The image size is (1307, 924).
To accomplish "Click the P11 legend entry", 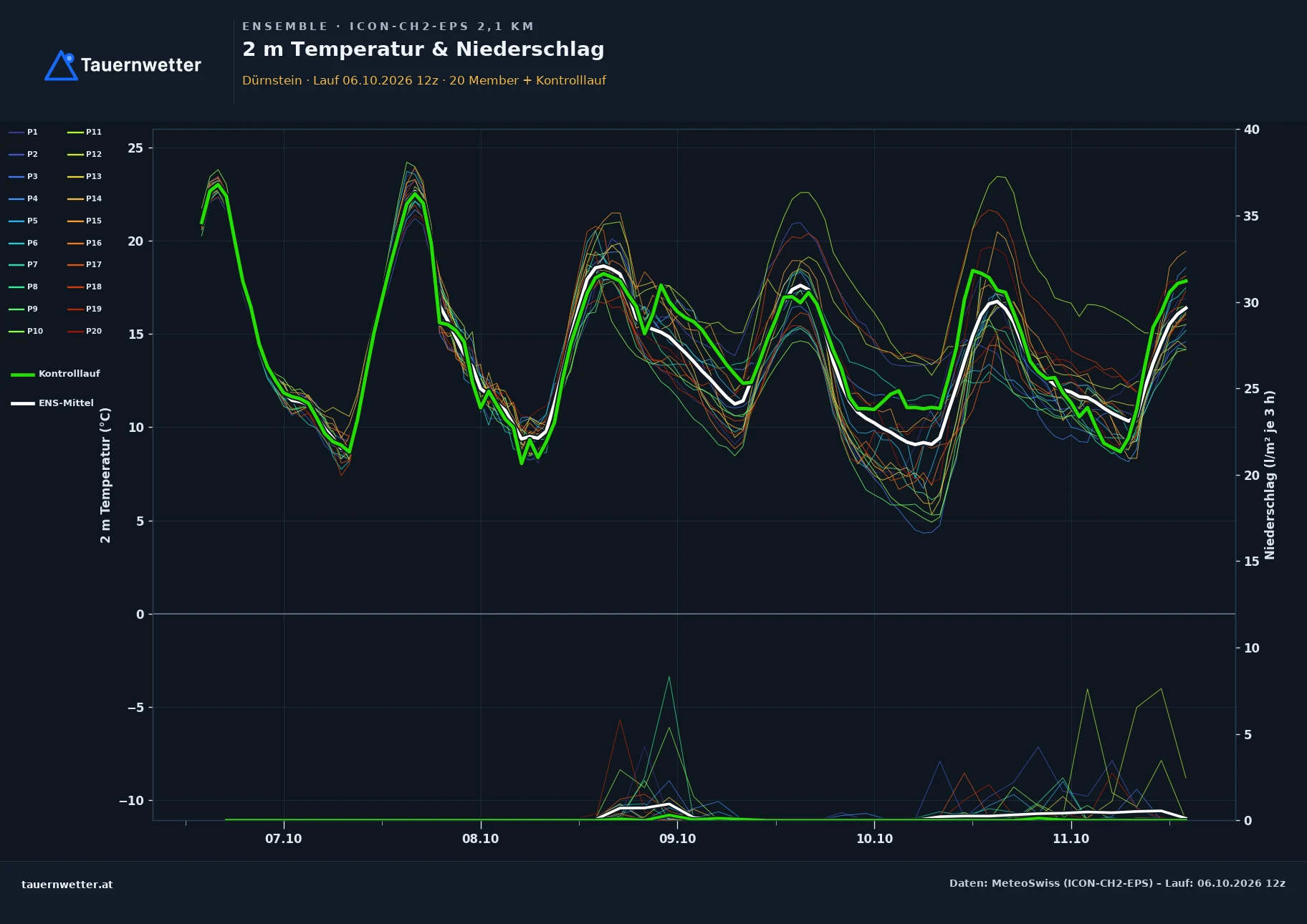I will tap(85, 132).
